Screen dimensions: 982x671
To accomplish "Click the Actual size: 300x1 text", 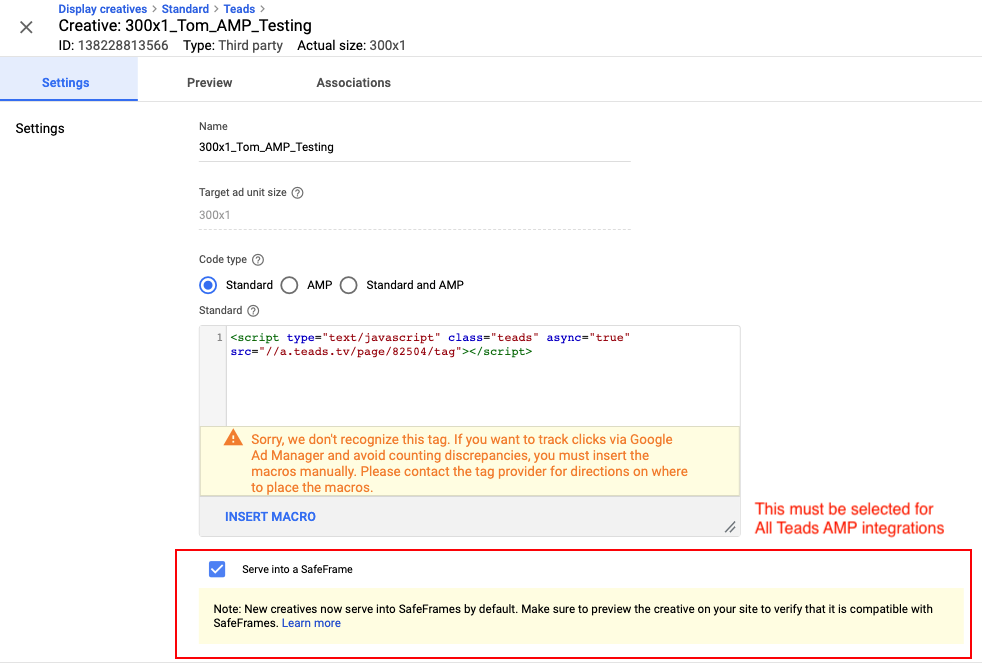I will [x=351, y=46].
